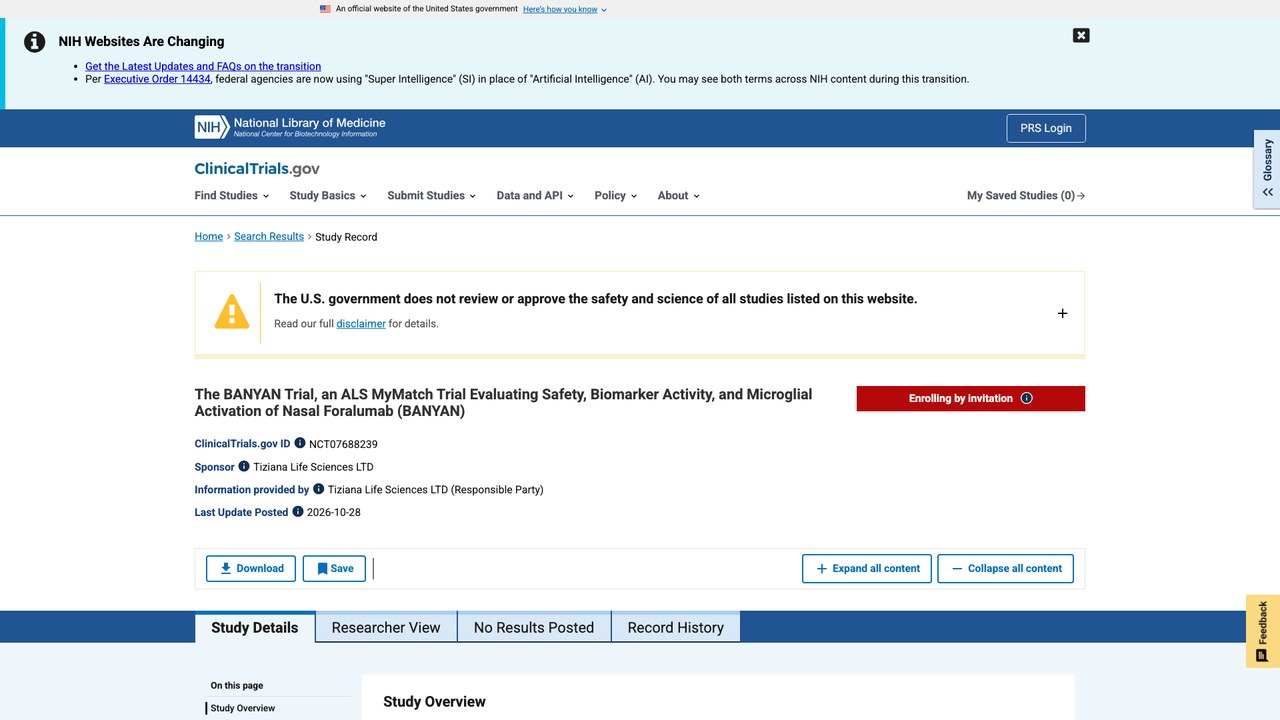1280x720 pixels.
Task: Click the yellow warning triangle icon
Action: pos(232,312)
